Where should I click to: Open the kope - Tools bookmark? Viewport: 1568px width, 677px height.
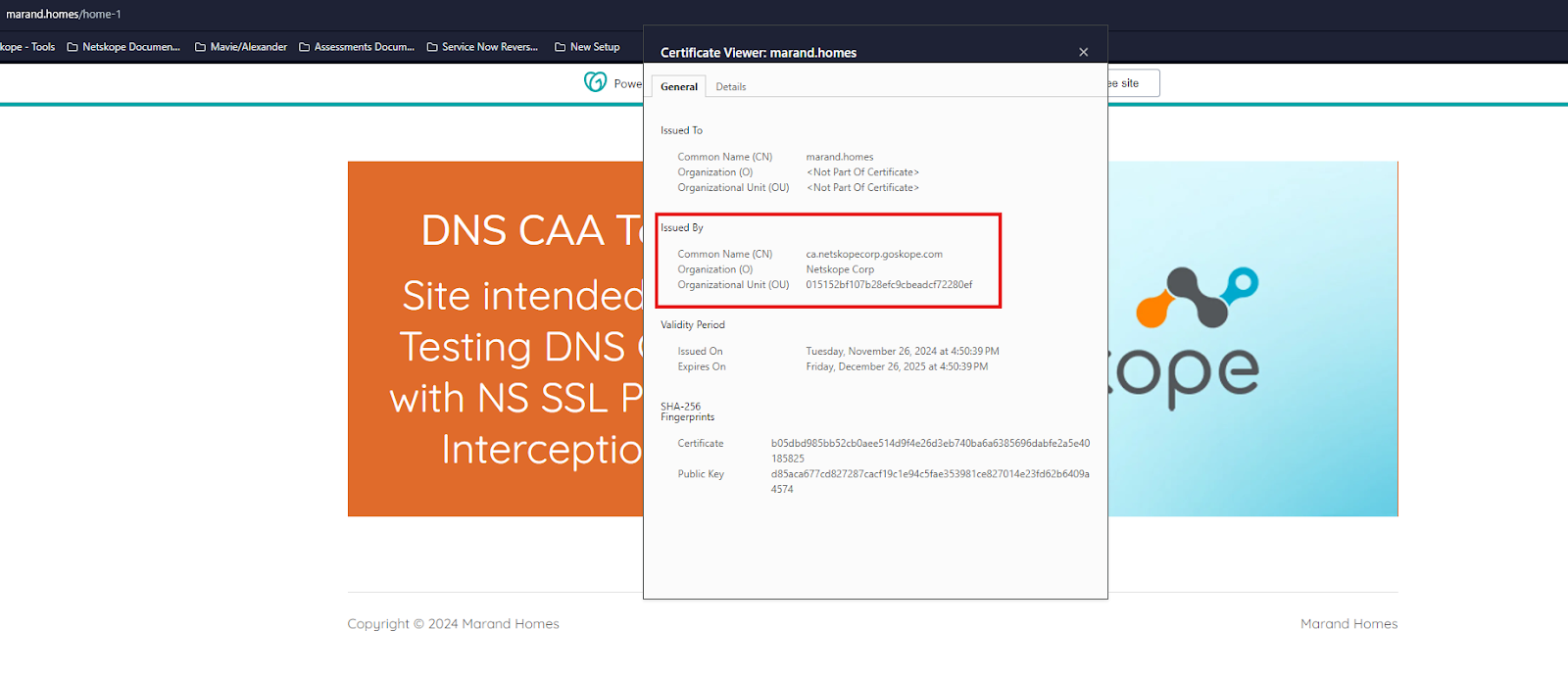click(27, 47)
